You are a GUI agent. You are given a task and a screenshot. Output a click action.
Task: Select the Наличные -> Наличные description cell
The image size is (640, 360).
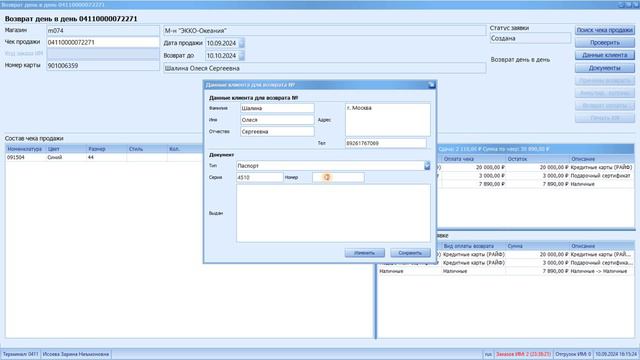[x=602, y=271]
